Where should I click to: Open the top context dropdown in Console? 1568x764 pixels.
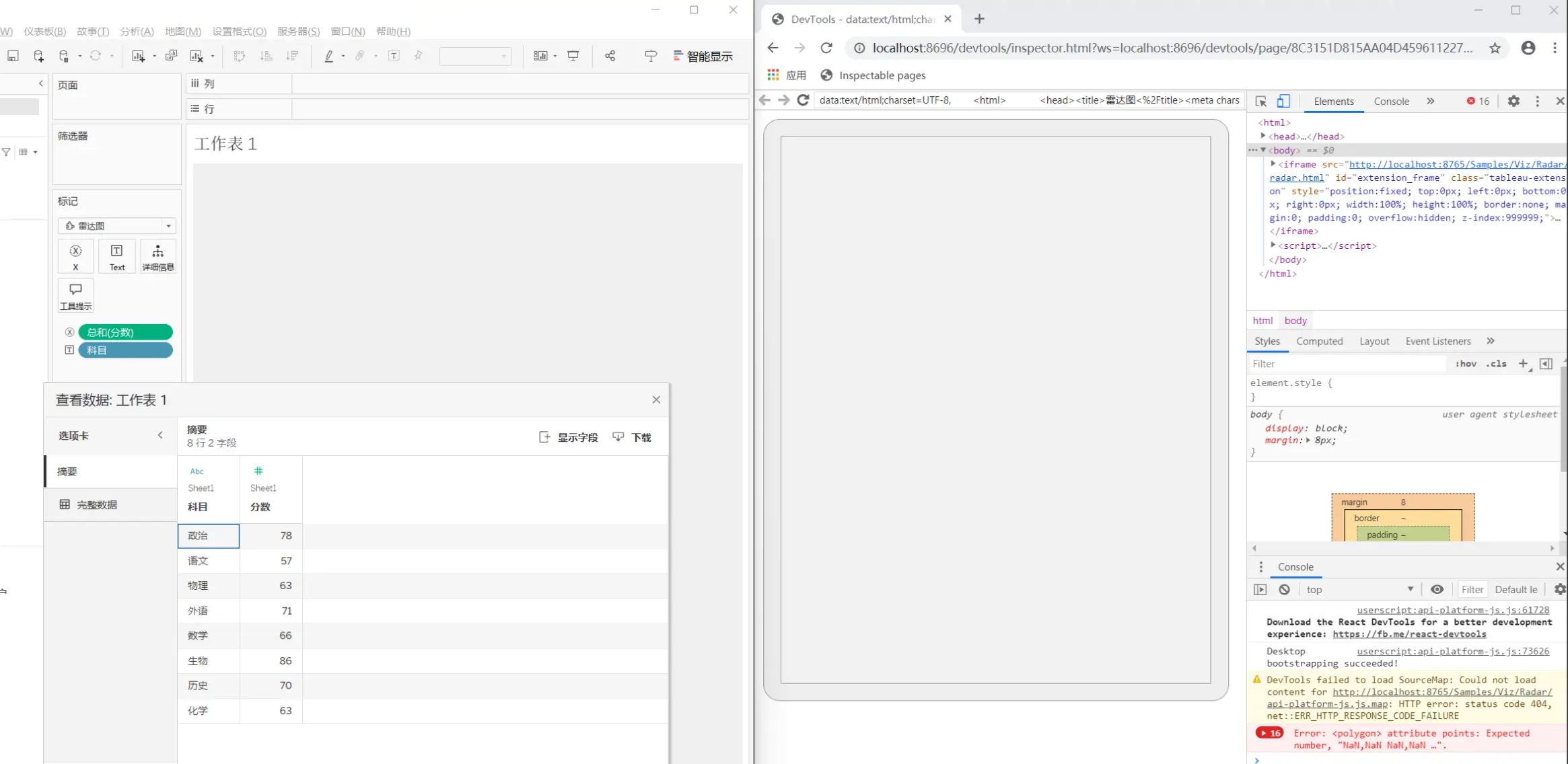[1359, 589]
